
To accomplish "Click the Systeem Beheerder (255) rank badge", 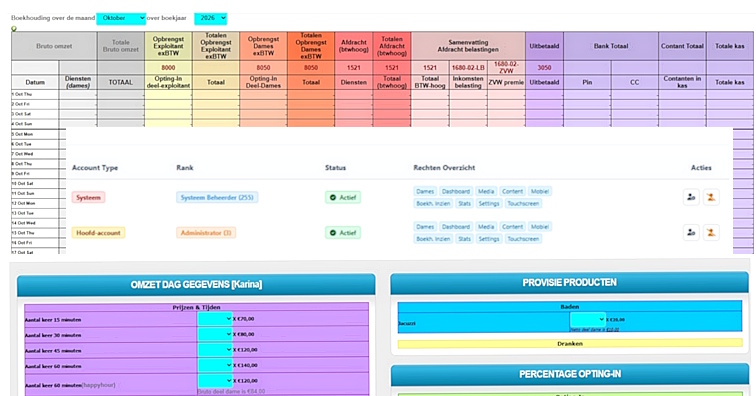I will (x=217, y=197).
